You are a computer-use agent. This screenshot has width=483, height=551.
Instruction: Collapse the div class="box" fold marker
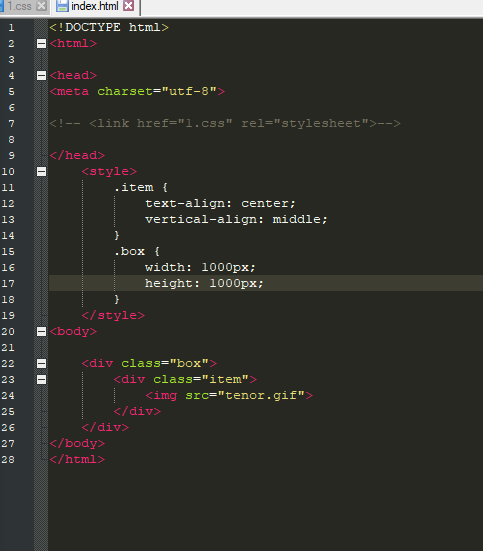41,363
